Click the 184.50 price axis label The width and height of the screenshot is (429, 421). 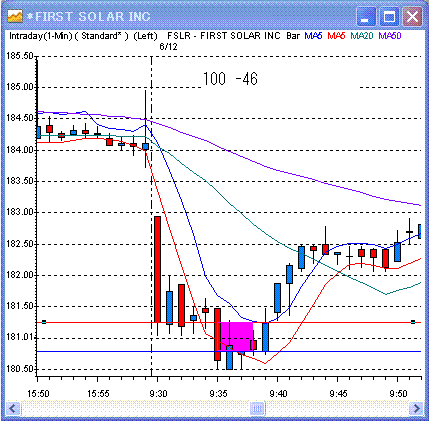point(20,118)
